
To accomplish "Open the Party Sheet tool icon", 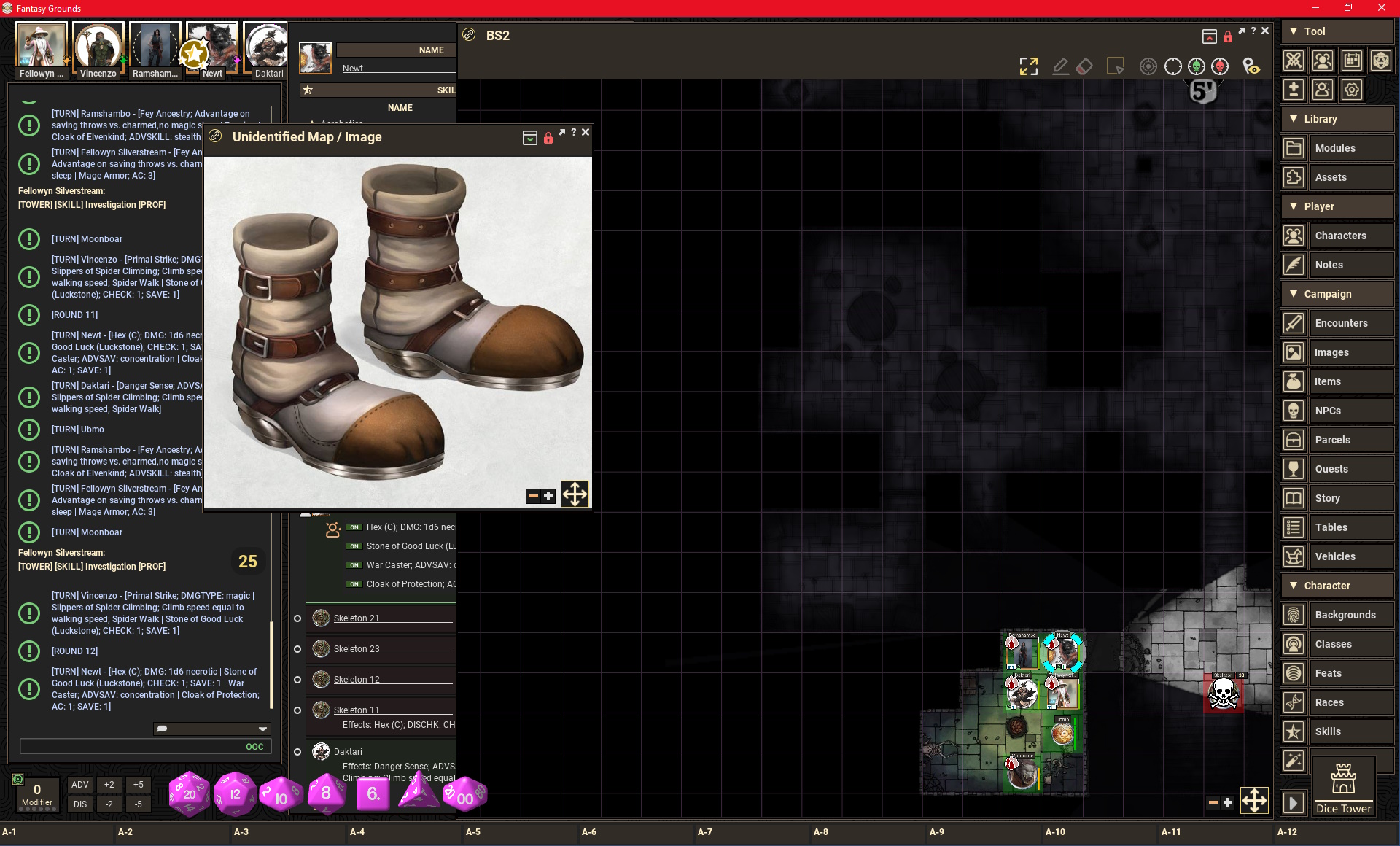I will point(1323,61).
